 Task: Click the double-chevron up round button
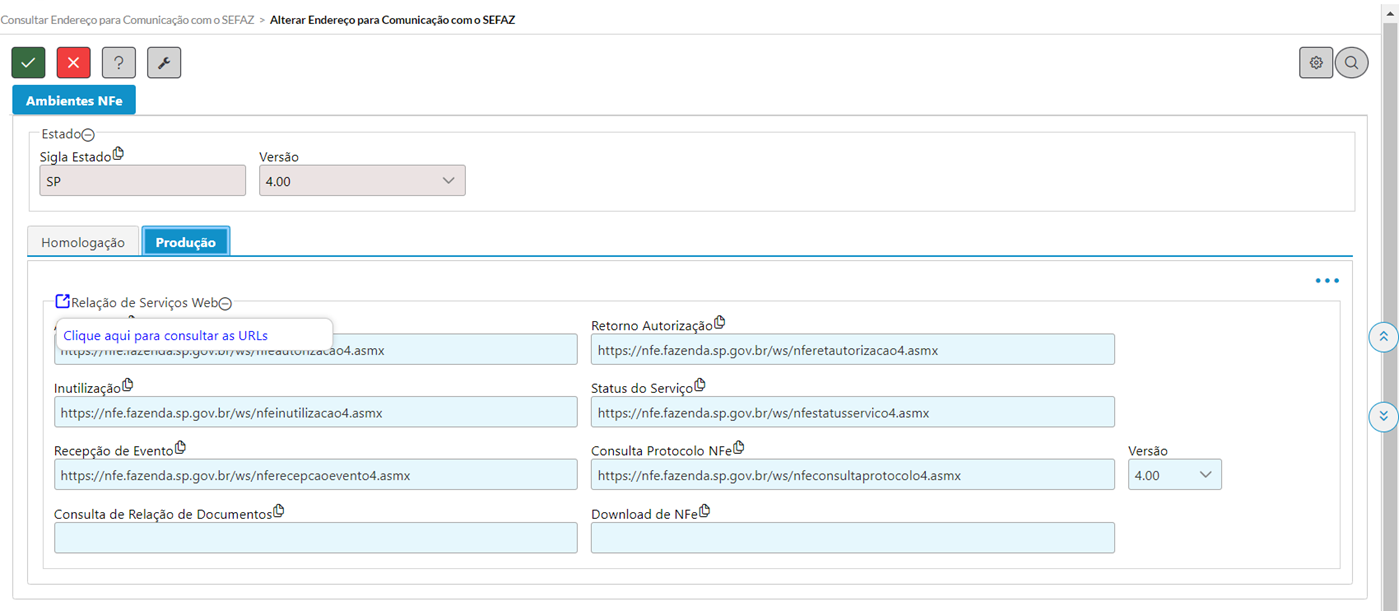[1383, 337]
